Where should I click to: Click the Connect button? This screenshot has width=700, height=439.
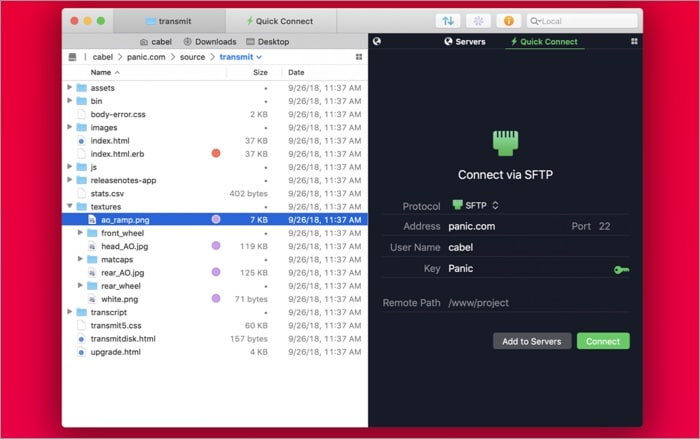point(603,341)
